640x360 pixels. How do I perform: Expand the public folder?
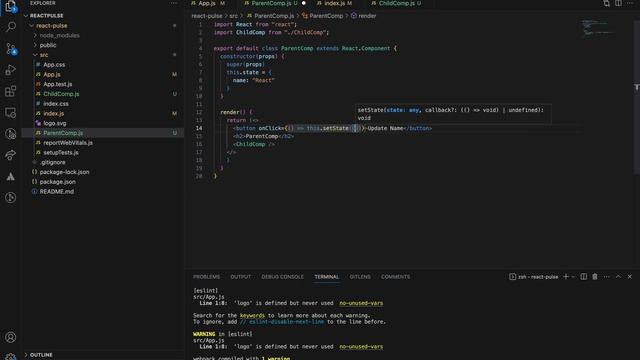tap(35, 45)
